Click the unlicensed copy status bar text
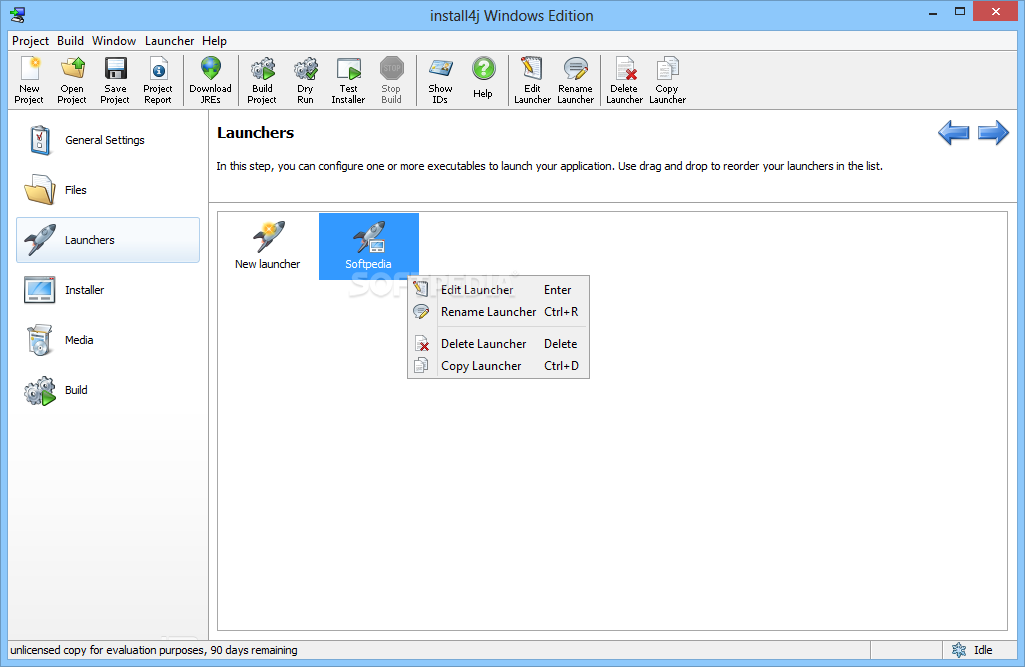Screen dimensions: 1025x667 pyautogui.click(x=154, y=650)
